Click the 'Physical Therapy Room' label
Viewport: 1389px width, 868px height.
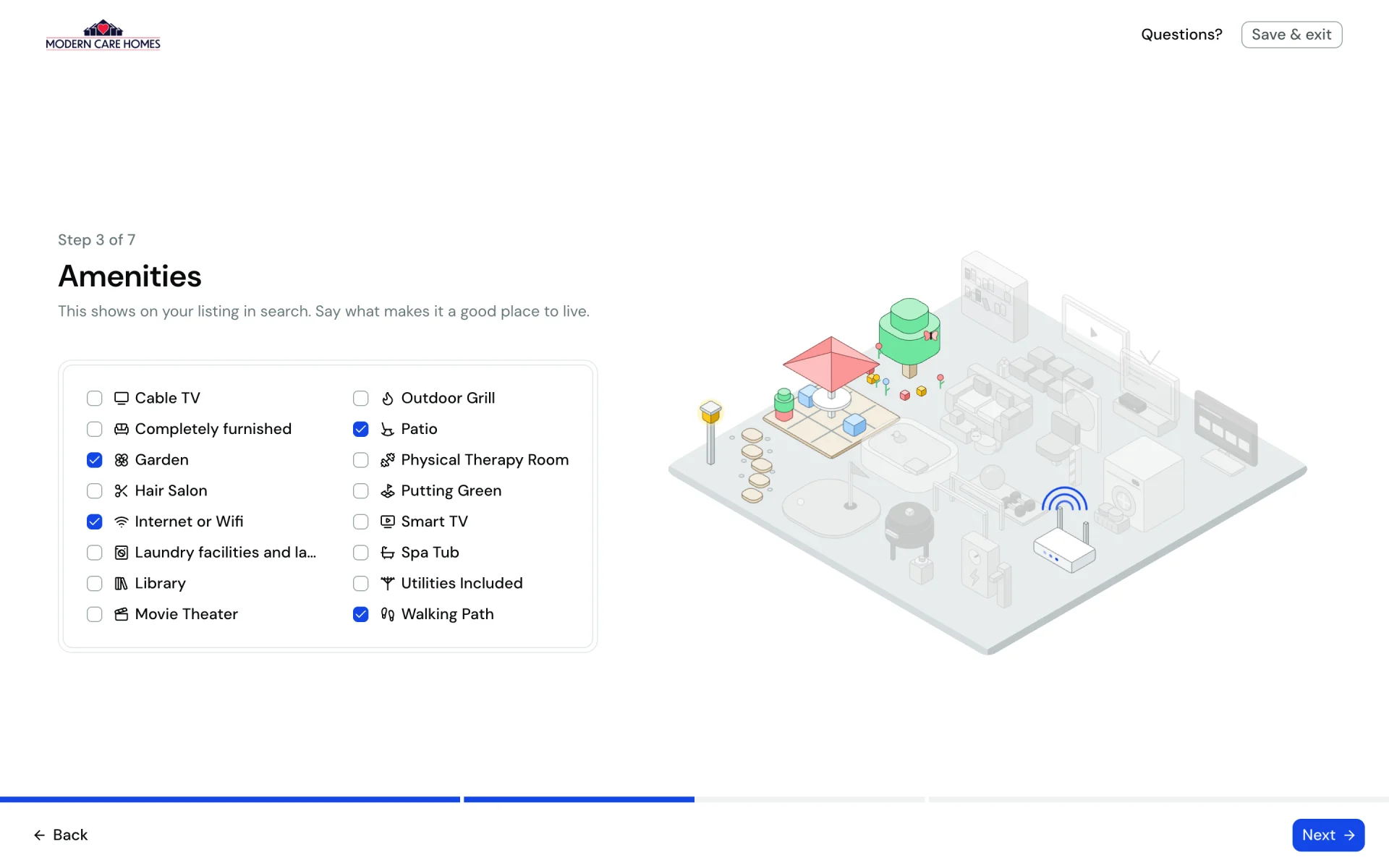click(x=485, y=460)
